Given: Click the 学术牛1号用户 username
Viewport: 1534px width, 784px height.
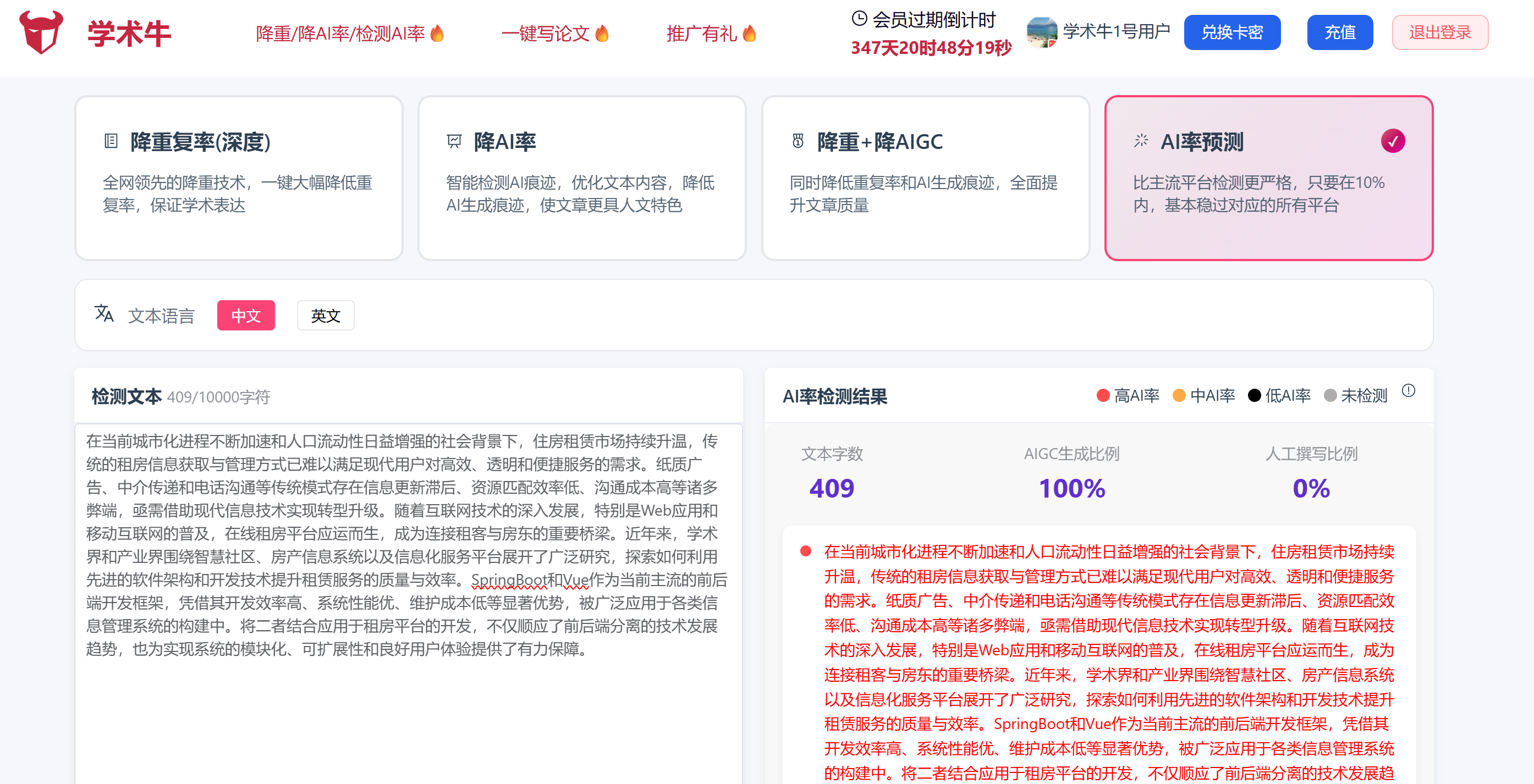Looking at the screenshot, I should tap(1117, 31).
